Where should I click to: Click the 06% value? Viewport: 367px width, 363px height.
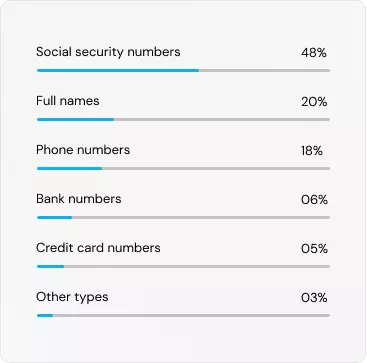[x=314, y=200]
